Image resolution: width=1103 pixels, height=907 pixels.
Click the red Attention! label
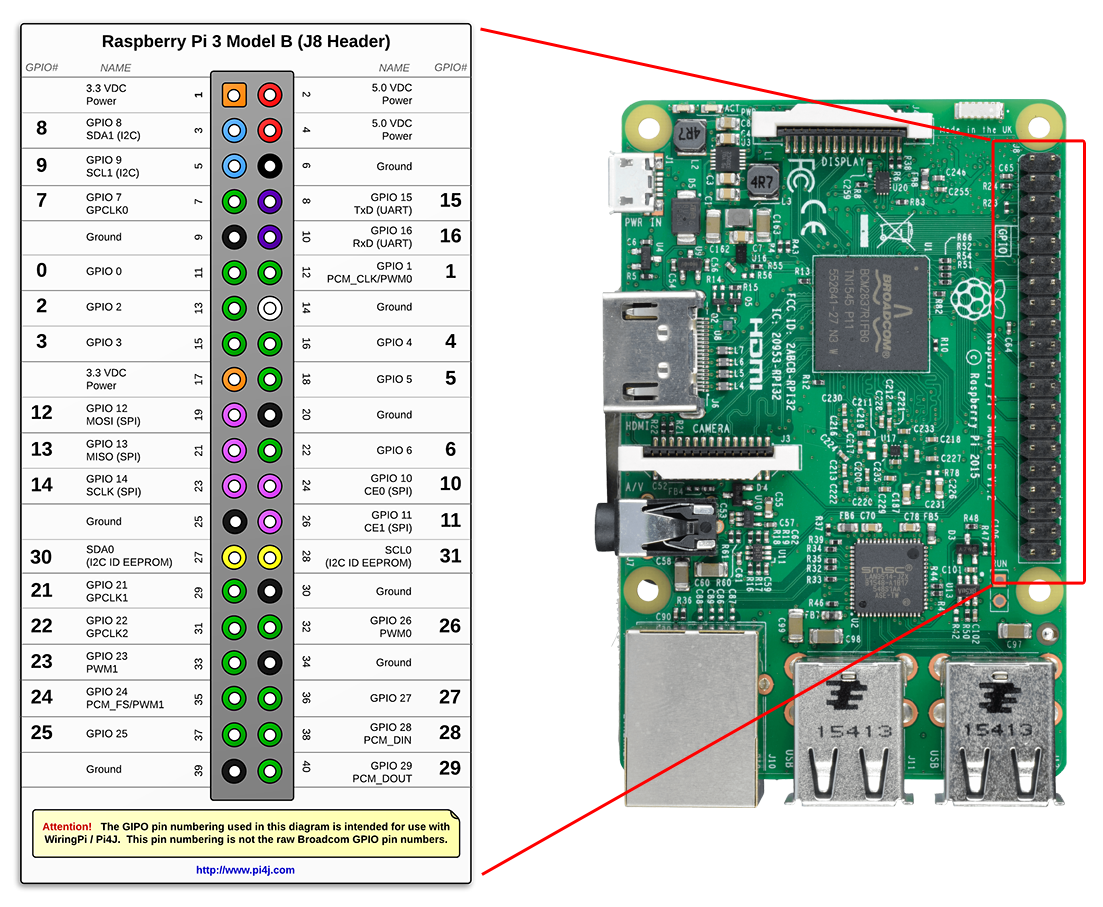coord(67,827)
